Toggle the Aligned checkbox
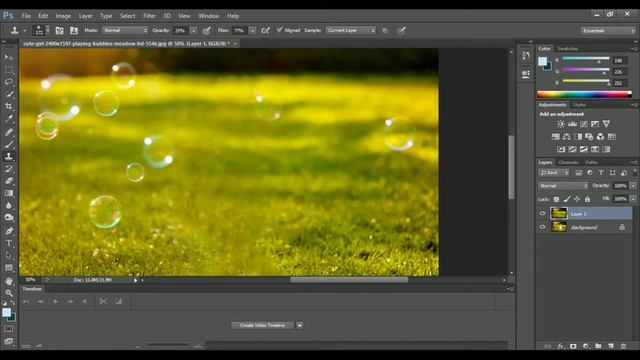 [x=280, y=30]
